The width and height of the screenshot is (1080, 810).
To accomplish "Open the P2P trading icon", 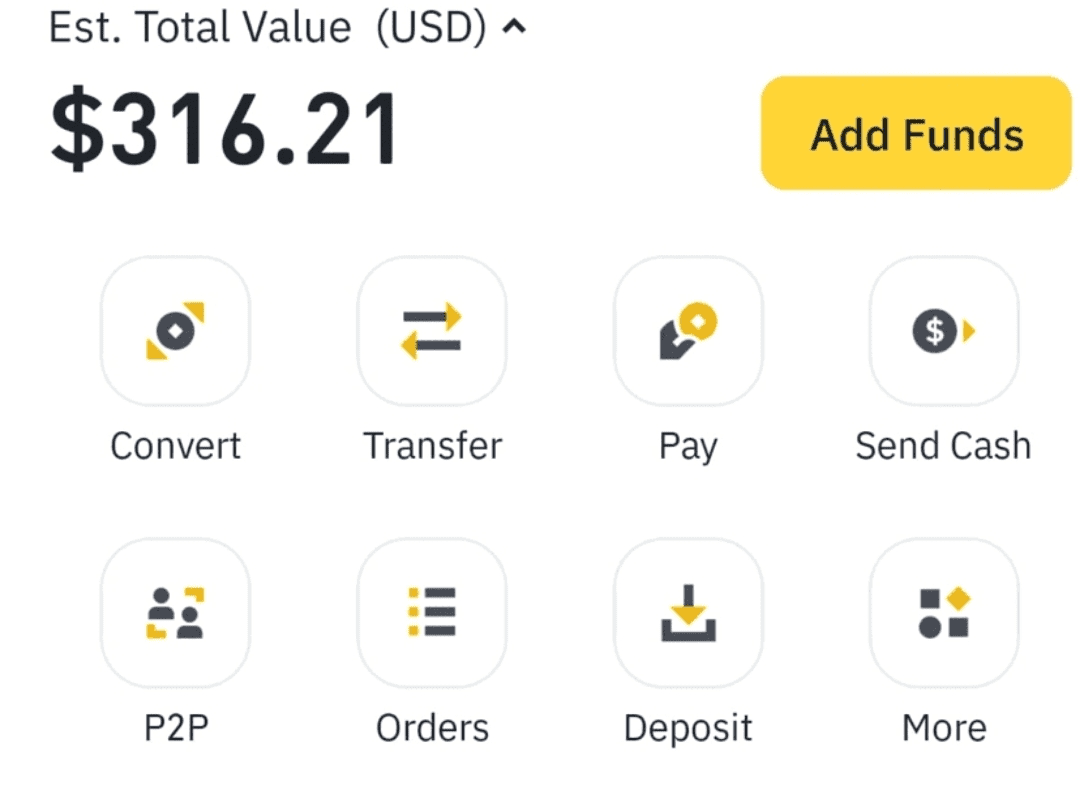I will [x=175, y=613].
